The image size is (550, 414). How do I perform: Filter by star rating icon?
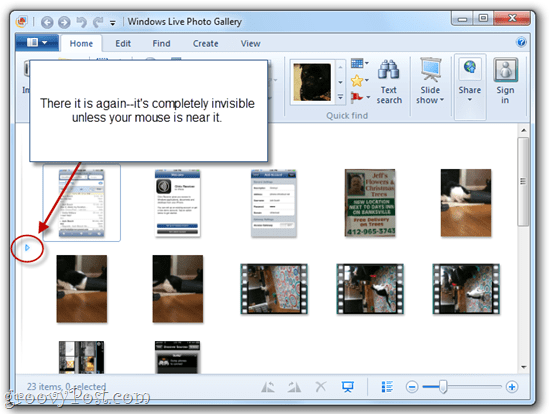coord(357,81)
